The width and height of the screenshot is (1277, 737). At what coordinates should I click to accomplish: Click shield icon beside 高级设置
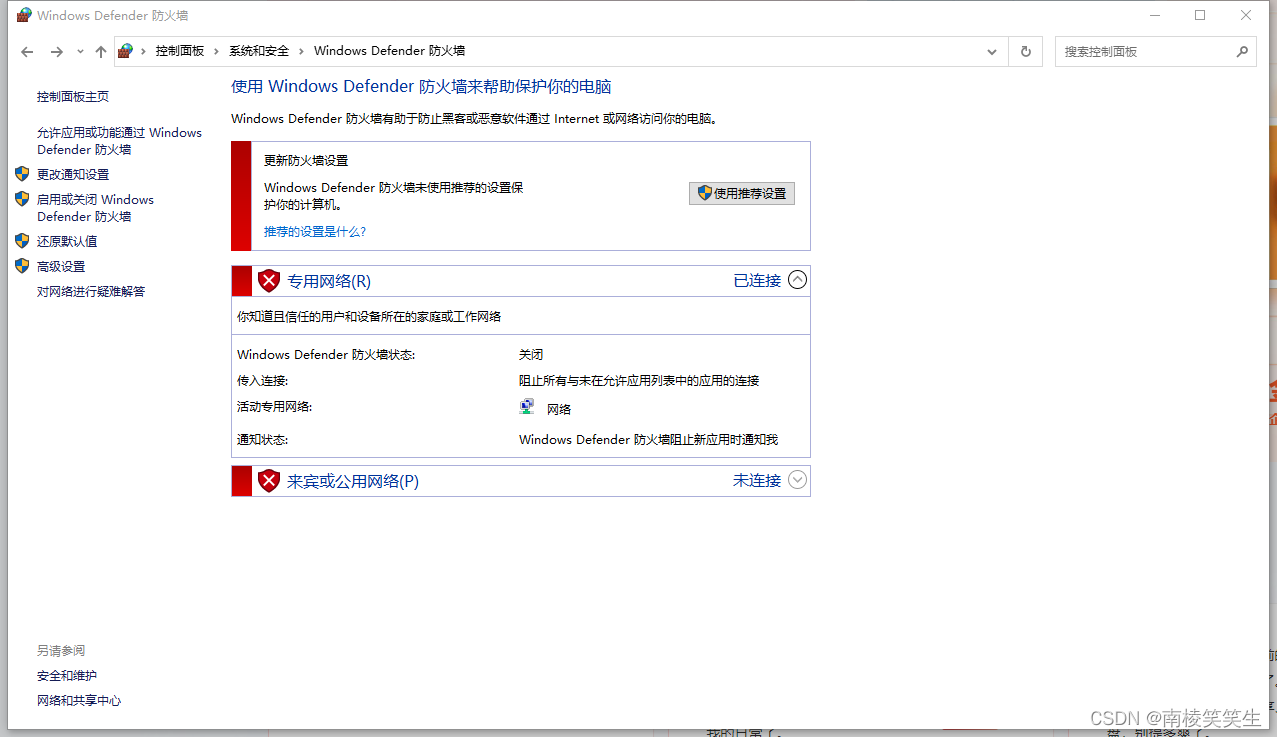point(22,266)
